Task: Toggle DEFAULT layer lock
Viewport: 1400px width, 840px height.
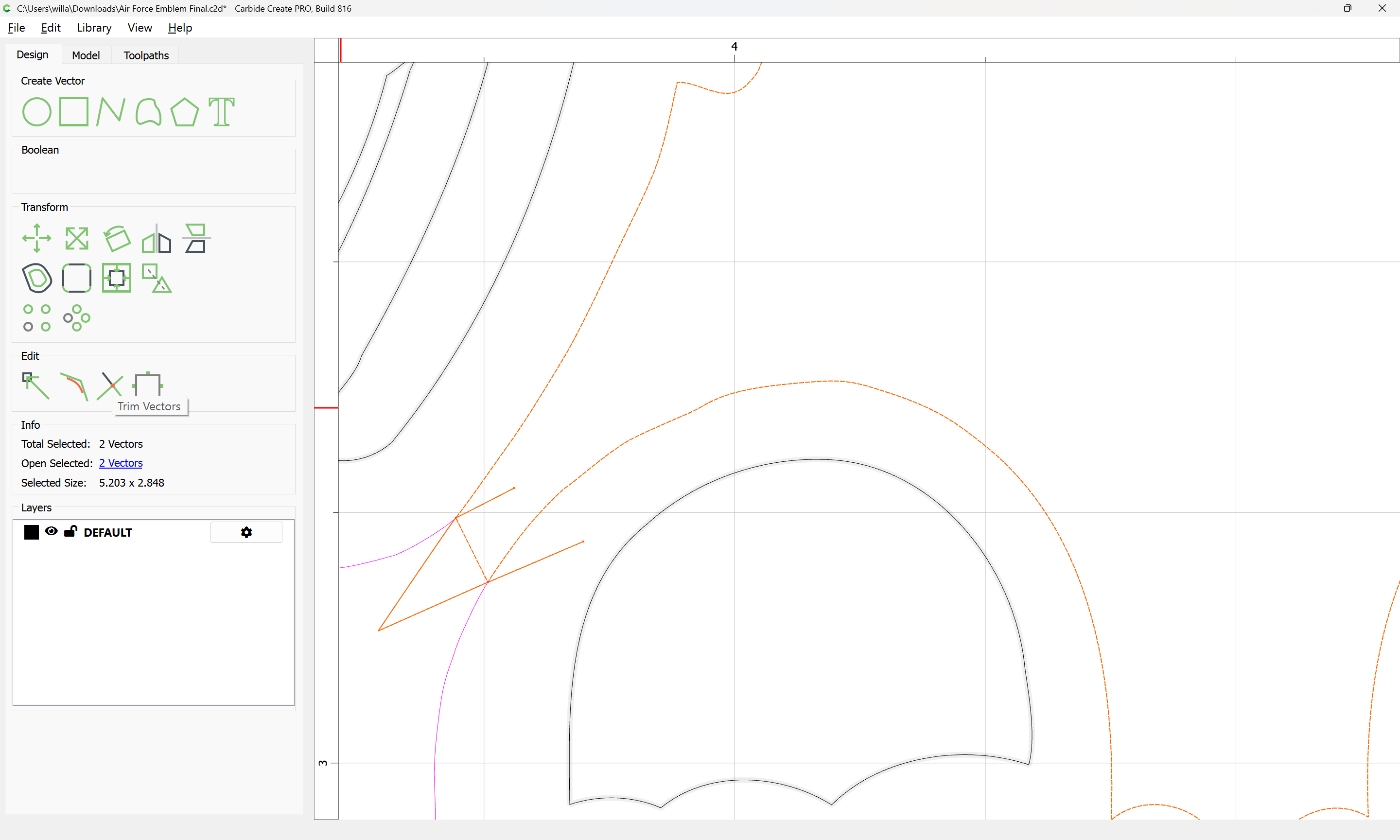Action: coord(70,531)
